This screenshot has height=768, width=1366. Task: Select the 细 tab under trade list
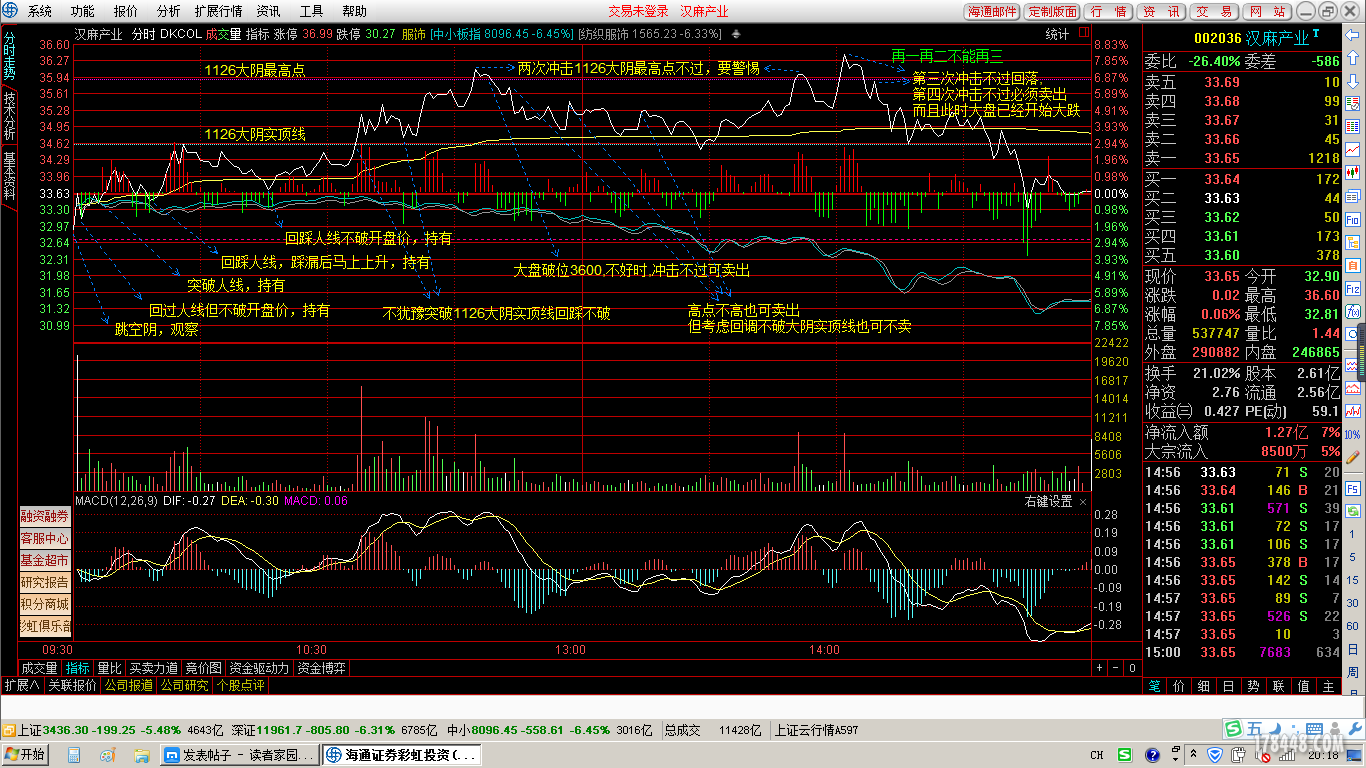(x=1203, y=686)
